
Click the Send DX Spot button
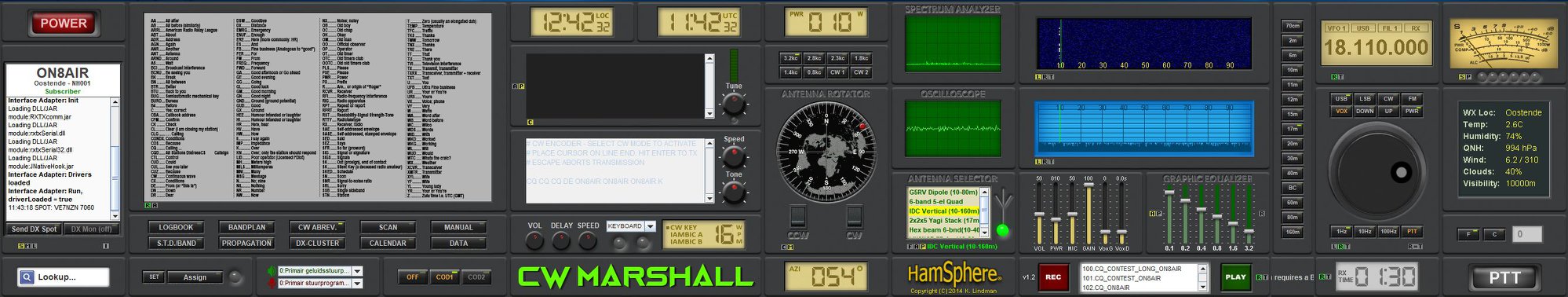pos(34,229)
